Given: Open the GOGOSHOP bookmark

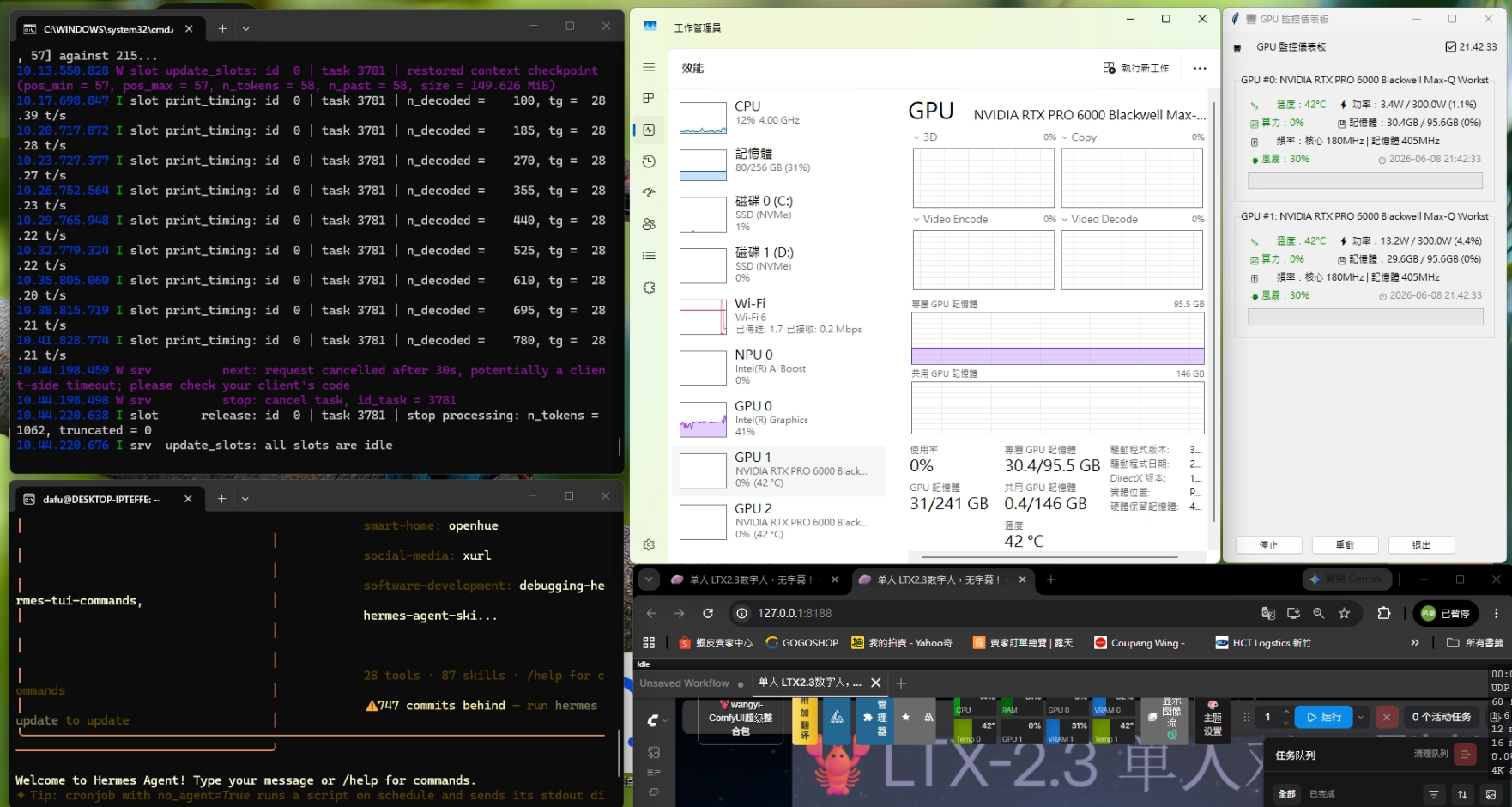Looking at the screenshot, I should click(x=801, y=642).
